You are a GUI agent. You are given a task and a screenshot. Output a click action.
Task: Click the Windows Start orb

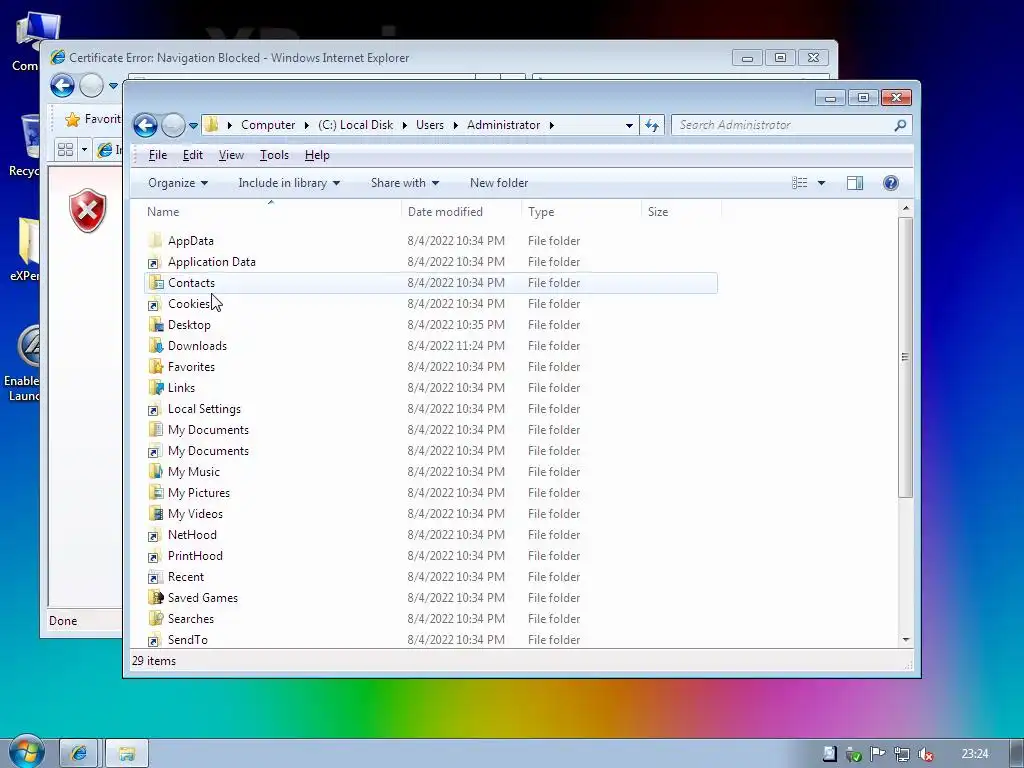[x=26, y=752]
